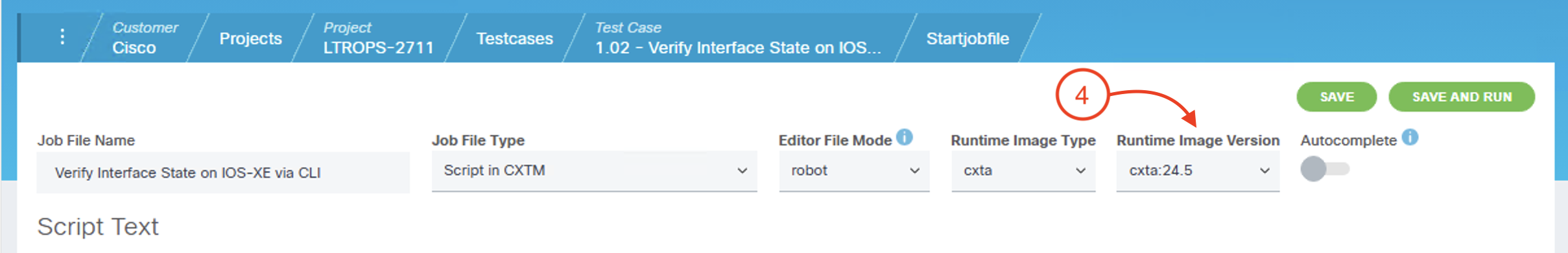Open the Script in CXTM dropdown
This screenshot has height=253, width=1568.
point(594,171)
